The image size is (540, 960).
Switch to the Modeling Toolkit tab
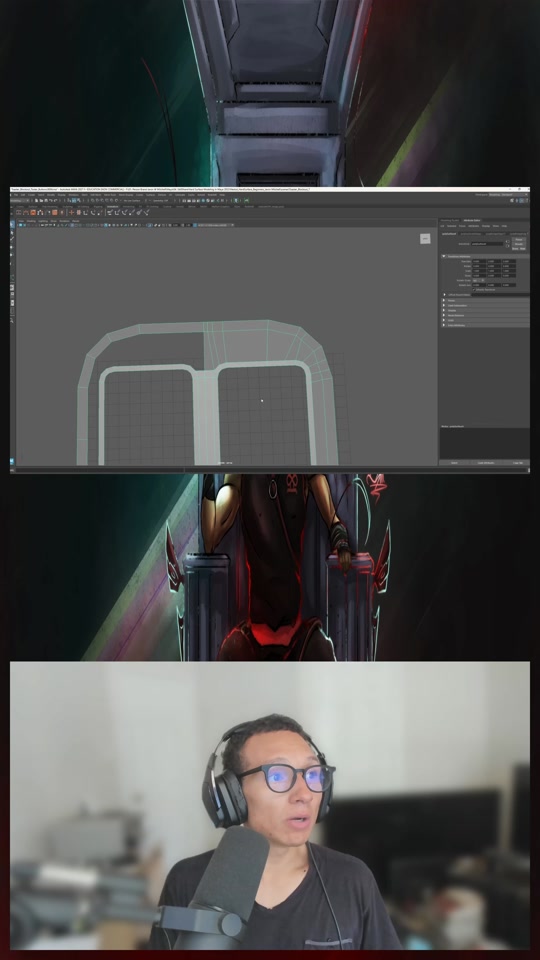tap(450, 220)
